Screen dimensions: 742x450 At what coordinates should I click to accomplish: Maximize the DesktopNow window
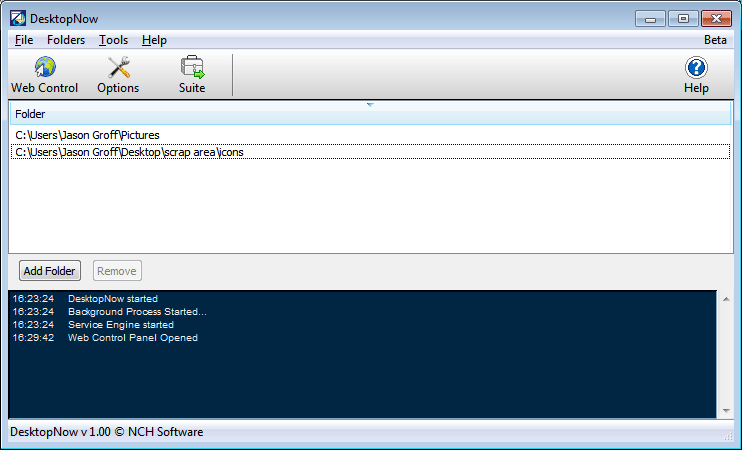(x=683, y=18)
